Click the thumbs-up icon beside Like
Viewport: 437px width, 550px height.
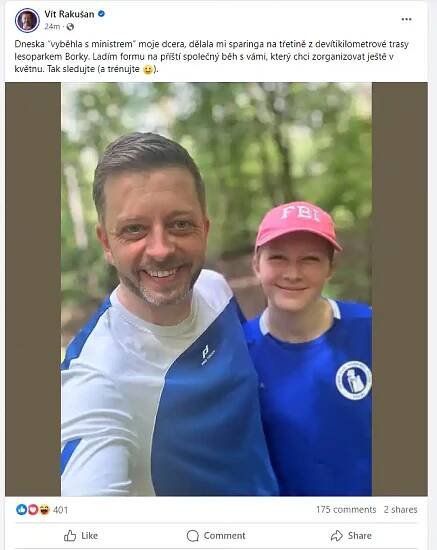pyautogui.click(x=70, y=536)
